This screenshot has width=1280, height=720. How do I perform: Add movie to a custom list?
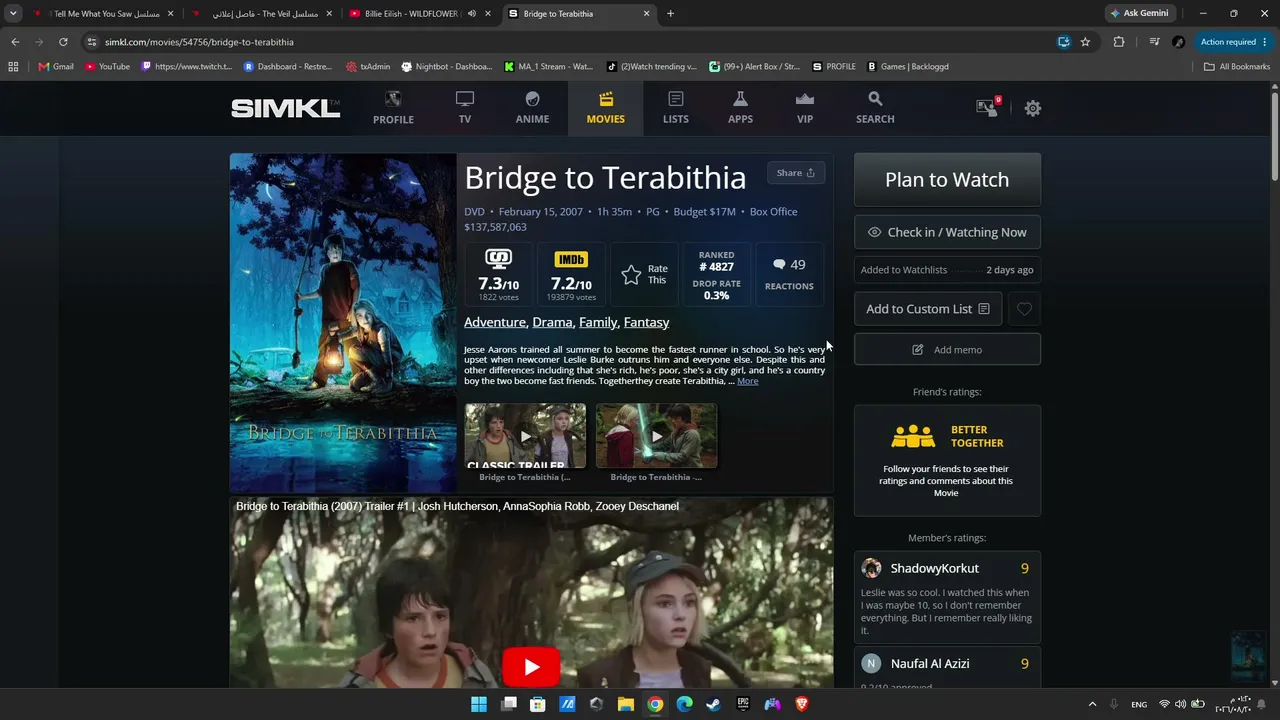click(x=928, y=309)
